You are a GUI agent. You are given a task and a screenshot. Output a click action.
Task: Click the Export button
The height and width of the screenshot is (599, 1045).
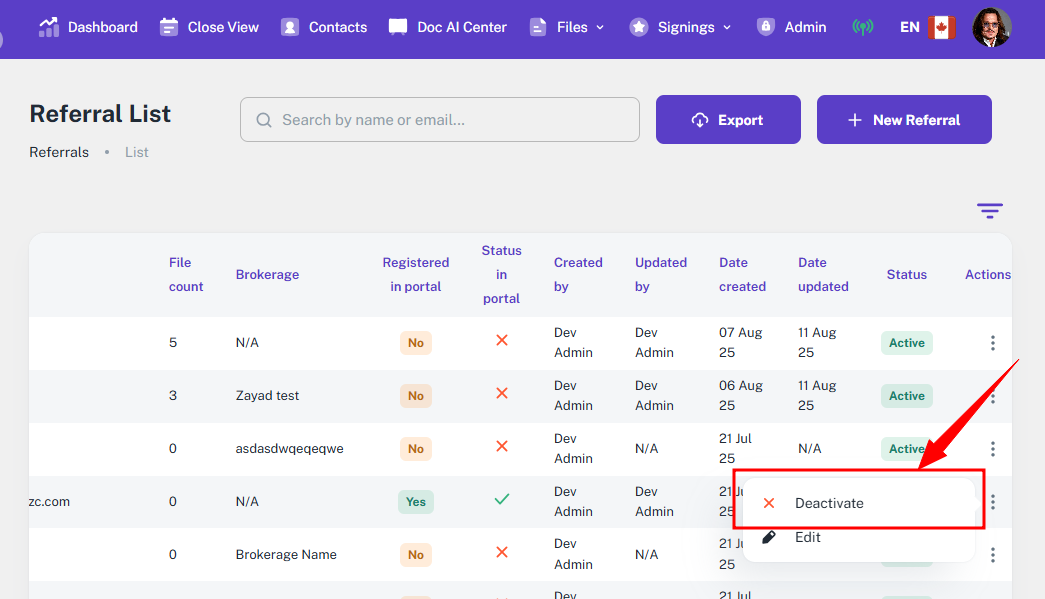728,120
